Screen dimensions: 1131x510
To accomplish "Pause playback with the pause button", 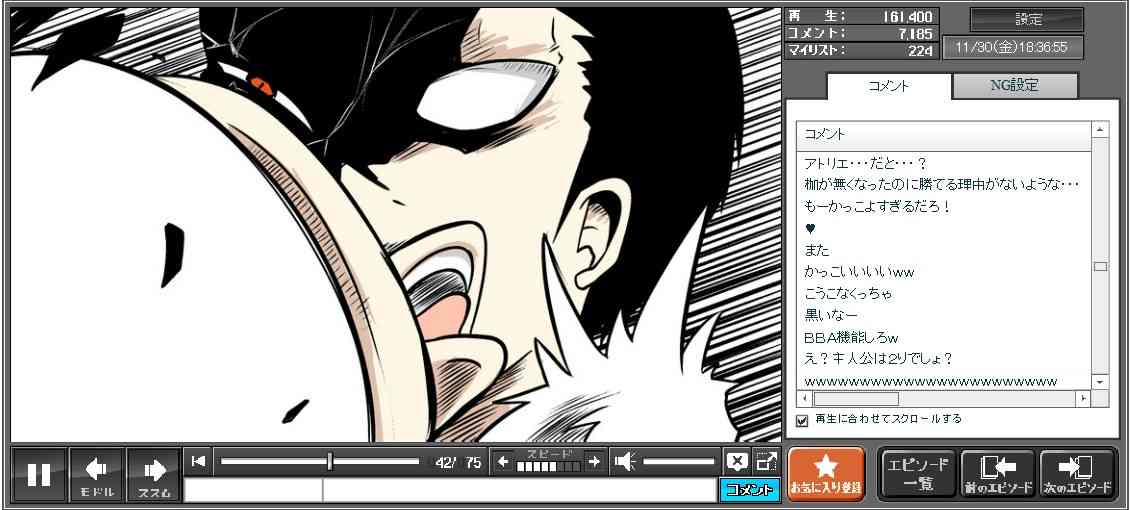I will [x=39, y=474].
